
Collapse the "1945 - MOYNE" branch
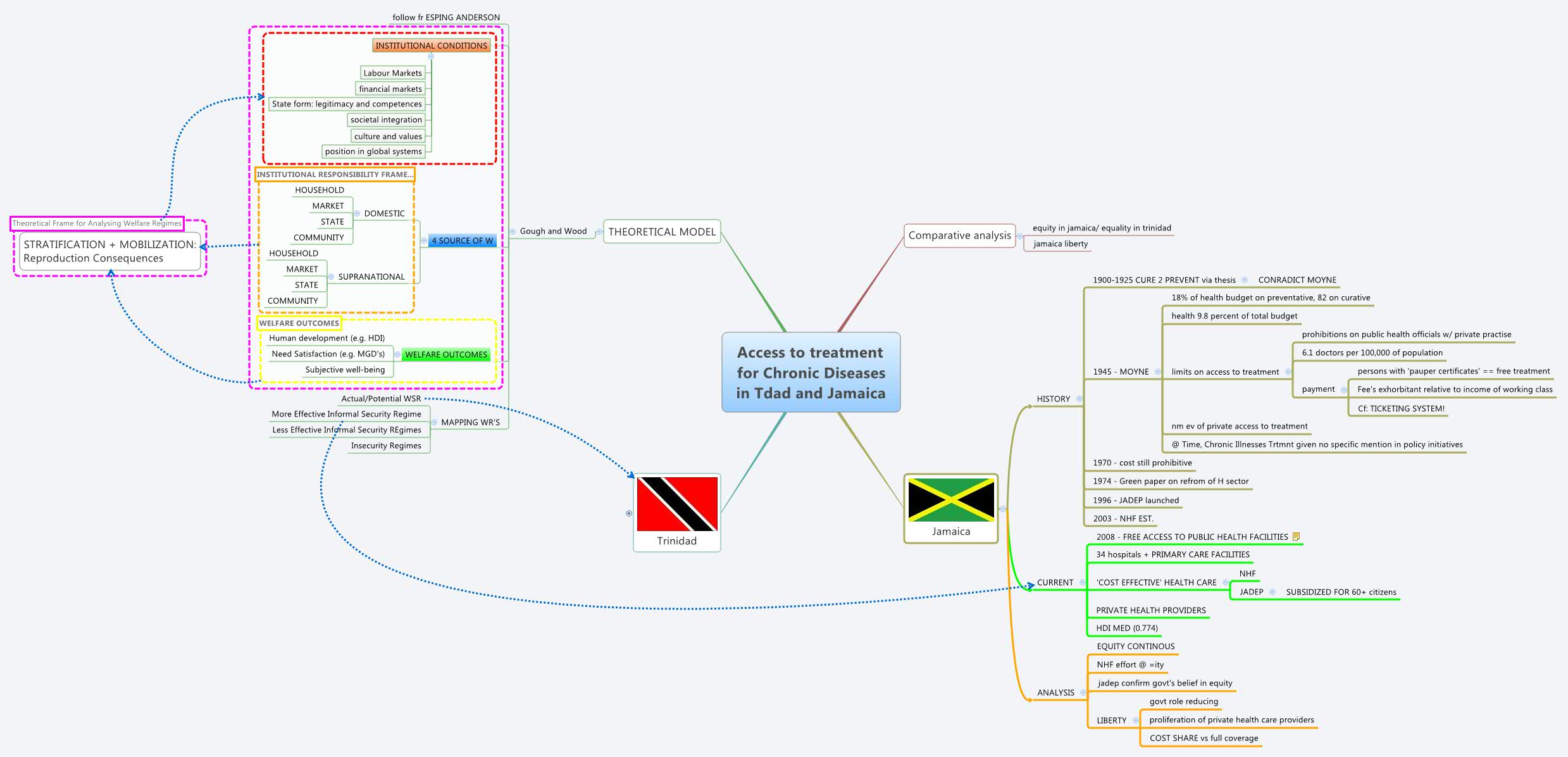point(1158,372)
